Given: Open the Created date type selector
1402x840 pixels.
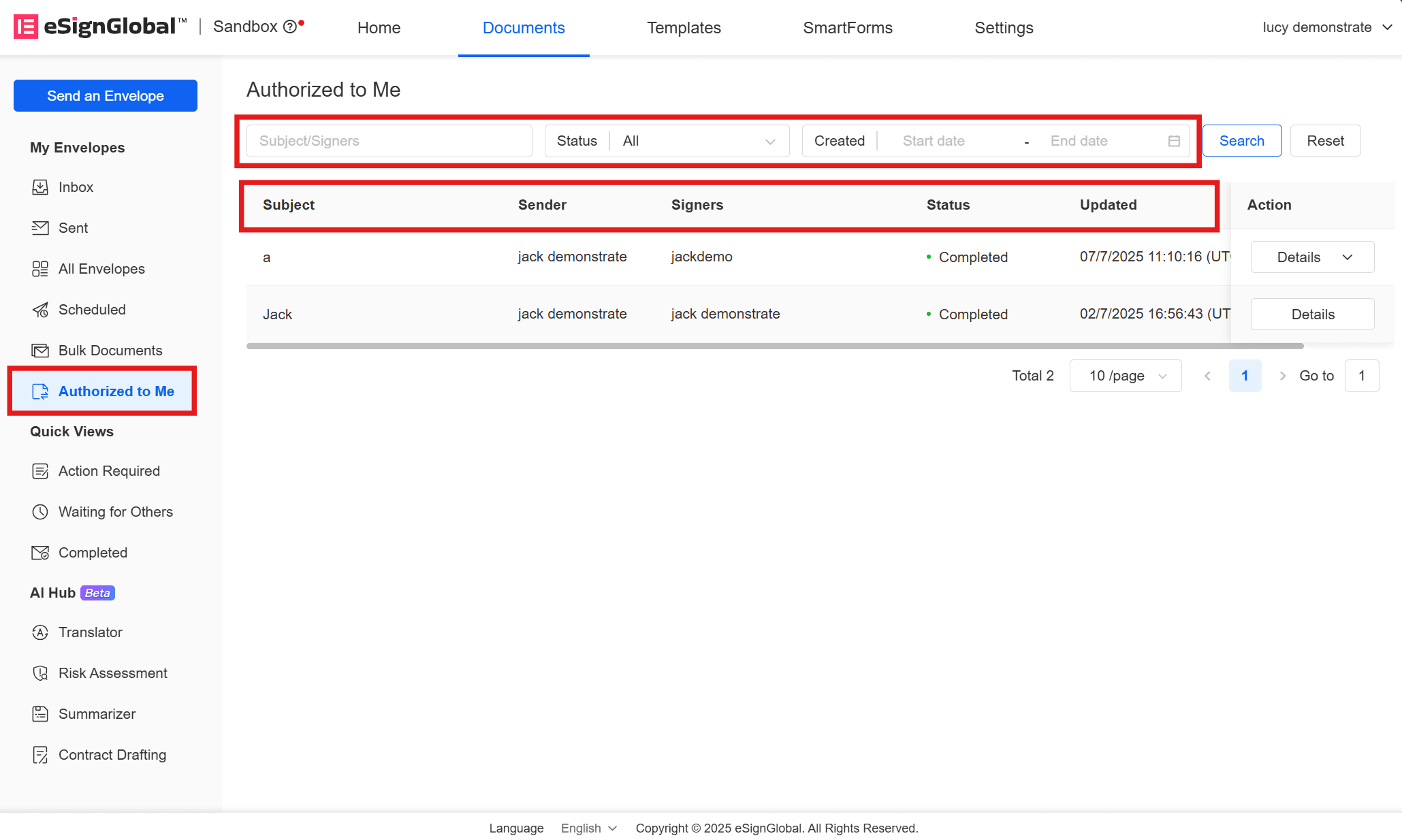Looking at the screenshot, I should pyautogui.click(x=840, y=141).
